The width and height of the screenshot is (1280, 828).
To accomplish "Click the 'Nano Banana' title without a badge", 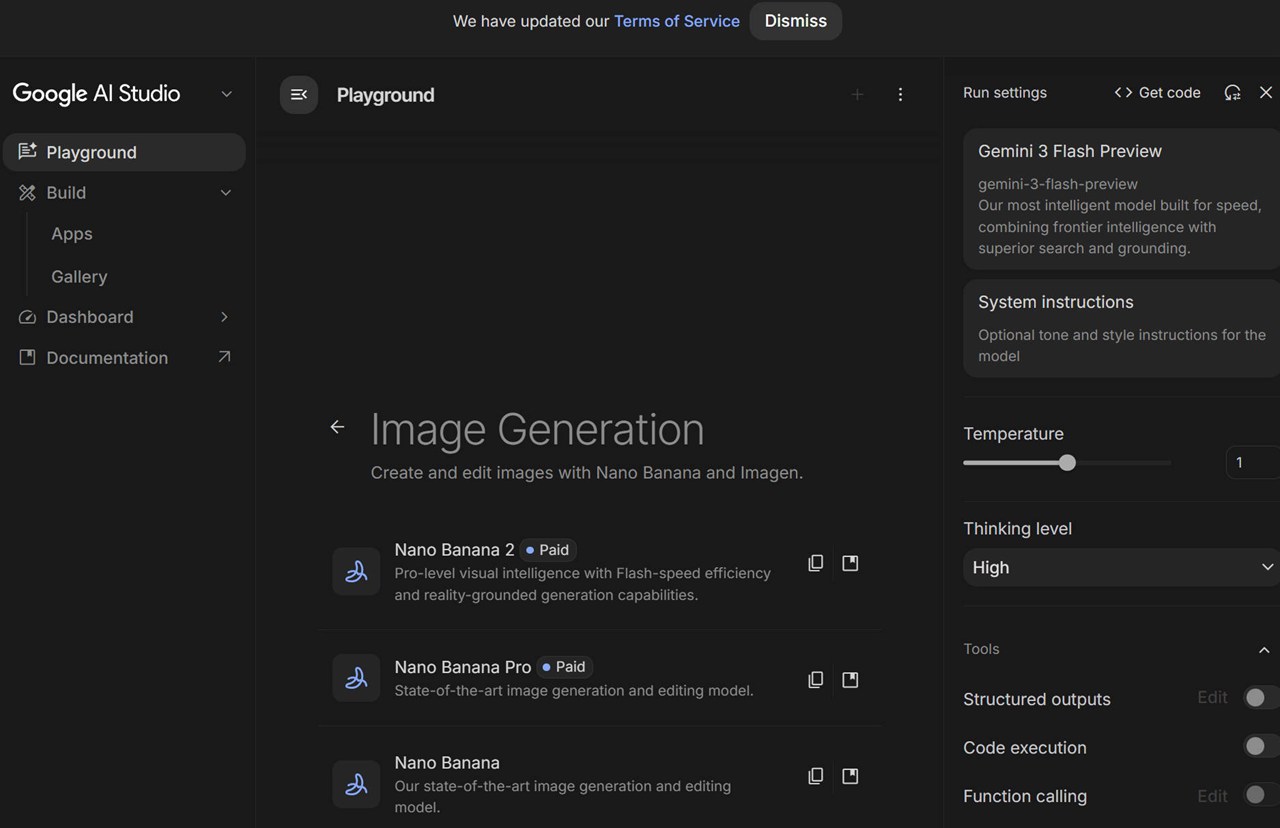I will click(x=447, y=763).
